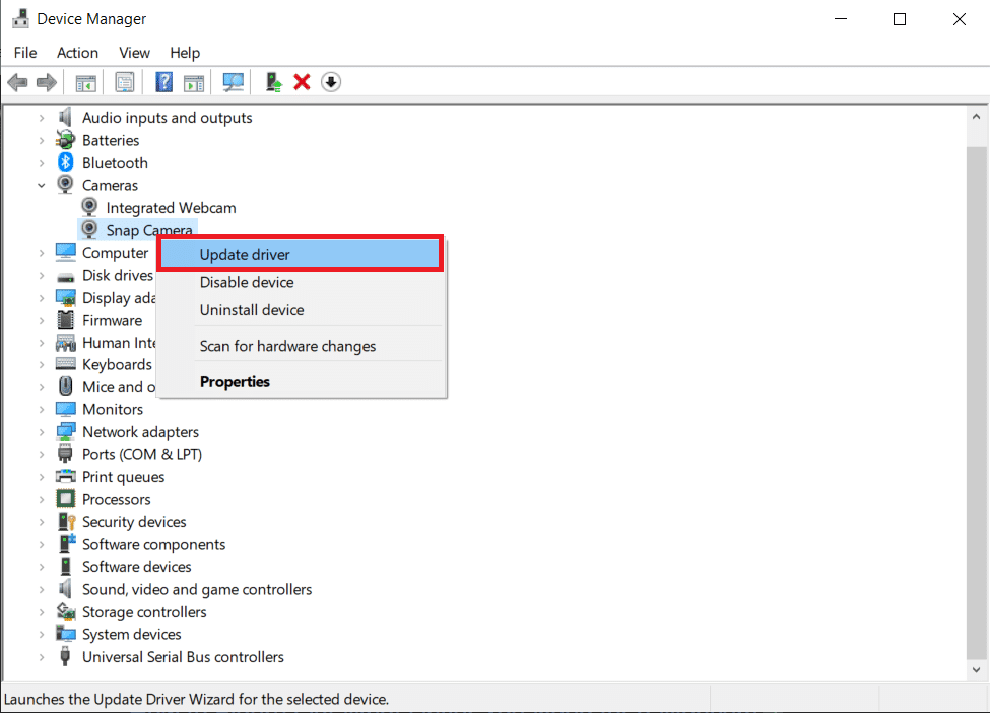The height and width of the screenshot is (713, 990).
Task: Click the green Update device driver icon
Action: click(x=273, y=82)
